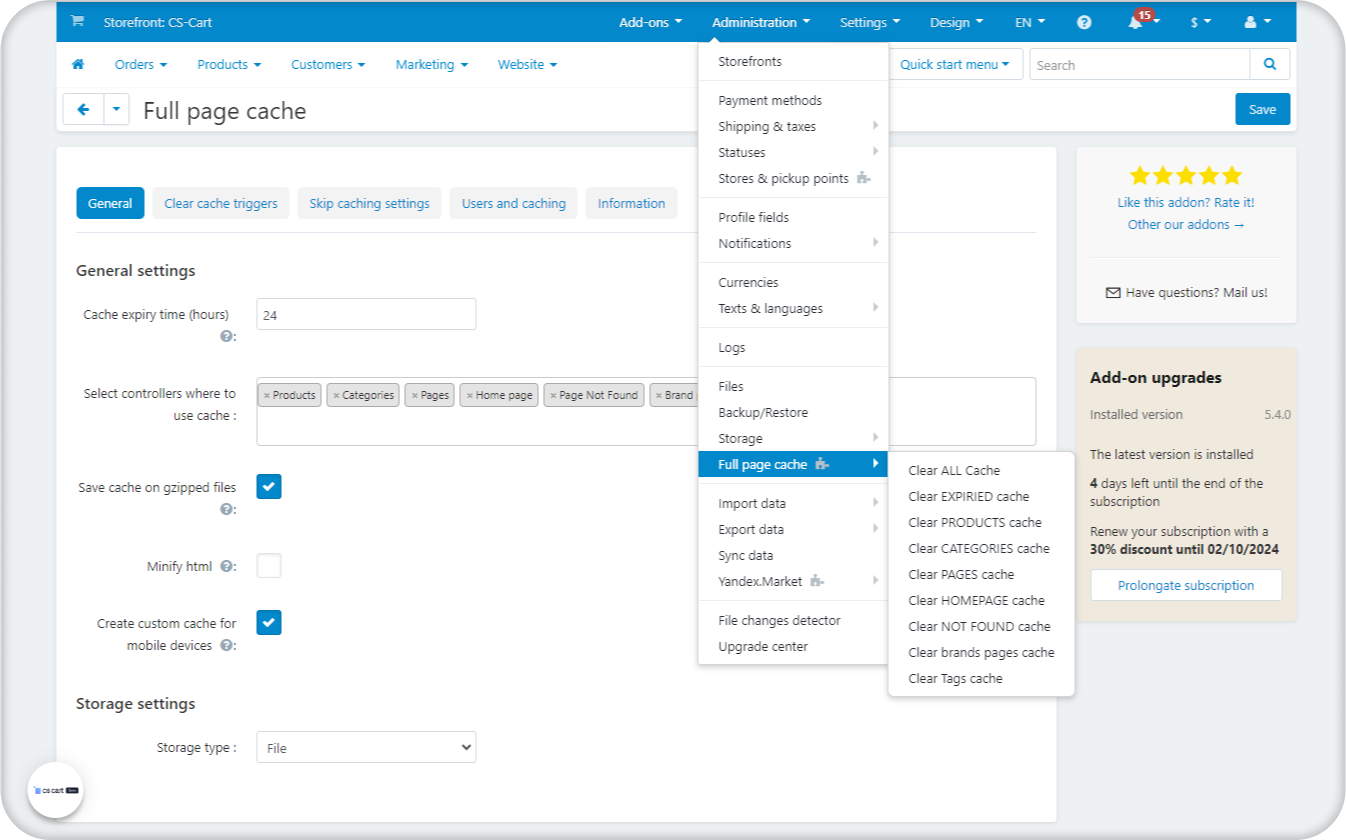
Task: Click the back arrow button
Action: click(83, 110)
